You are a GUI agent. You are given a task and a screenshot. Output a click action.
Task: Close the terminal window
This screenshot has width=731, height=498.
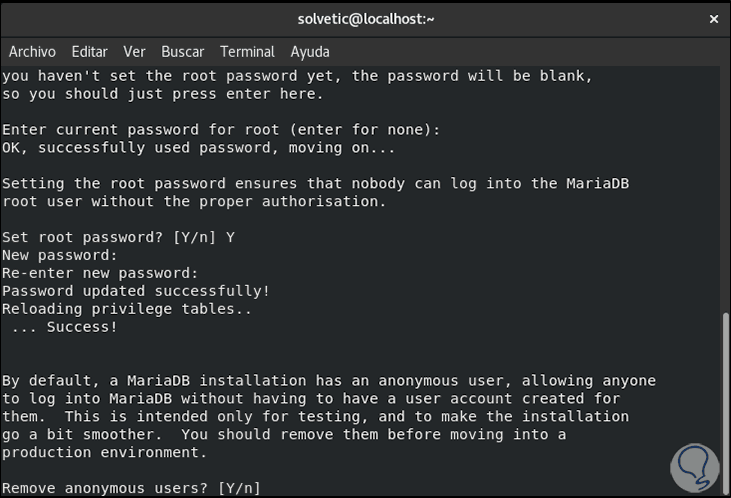[712, 18]
